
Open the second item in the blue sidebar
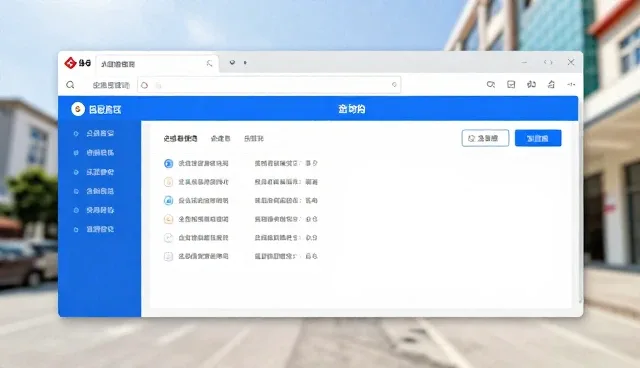100,153
